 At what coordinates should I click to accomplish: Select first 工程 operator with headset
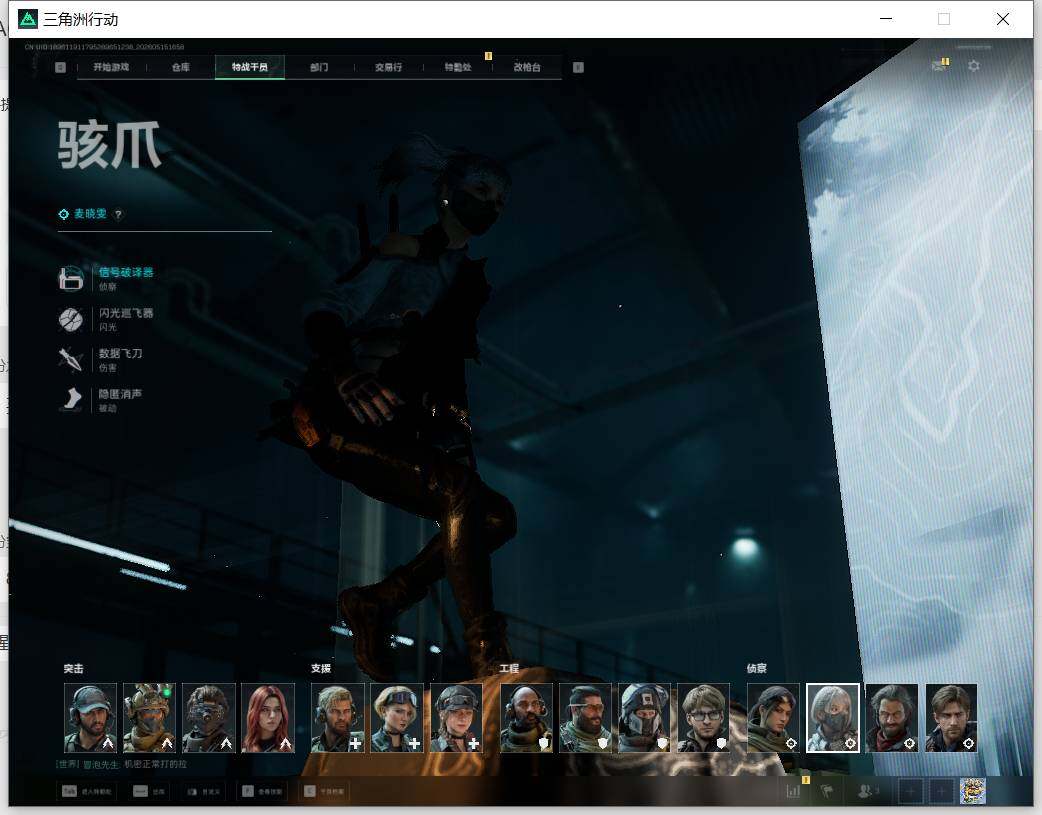[526, 718]
